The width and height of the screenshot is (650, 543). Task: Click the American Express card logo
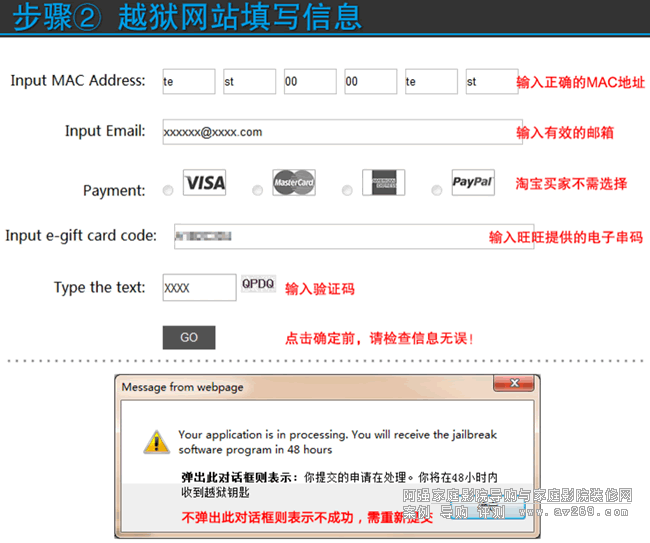383,182
